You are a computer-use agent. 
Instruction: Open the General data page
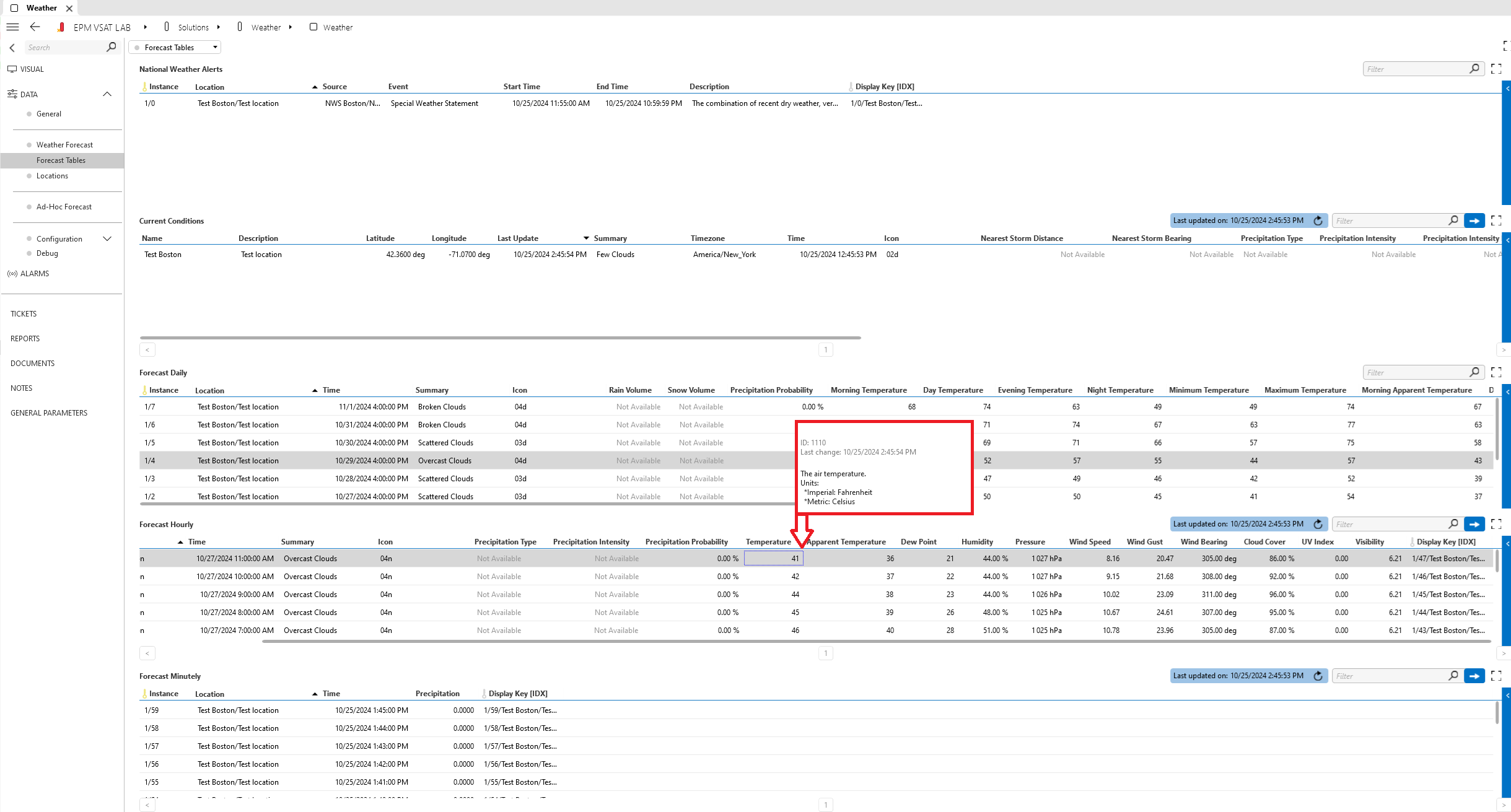pos(49,114)
